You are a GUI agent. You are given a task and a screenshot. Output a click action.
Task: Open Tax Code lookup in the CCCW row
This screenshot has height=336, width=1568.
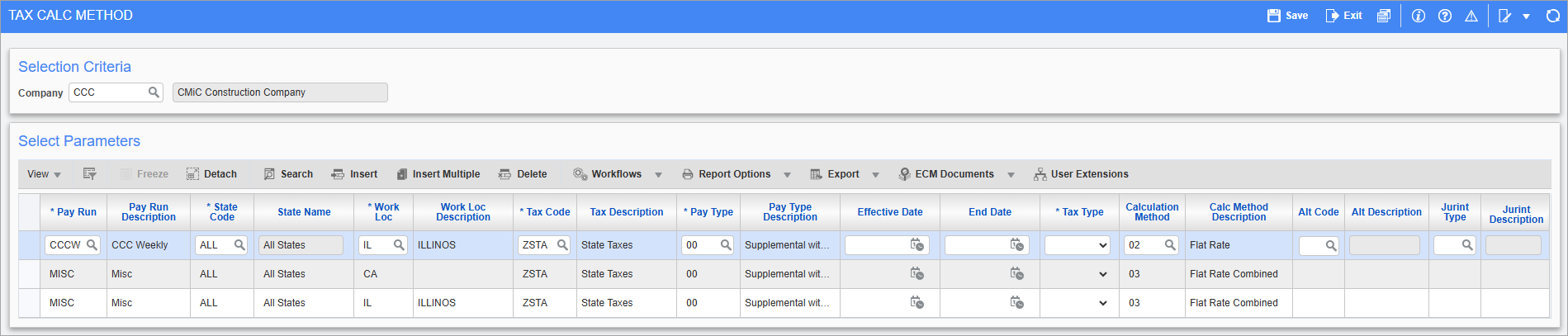562,245
